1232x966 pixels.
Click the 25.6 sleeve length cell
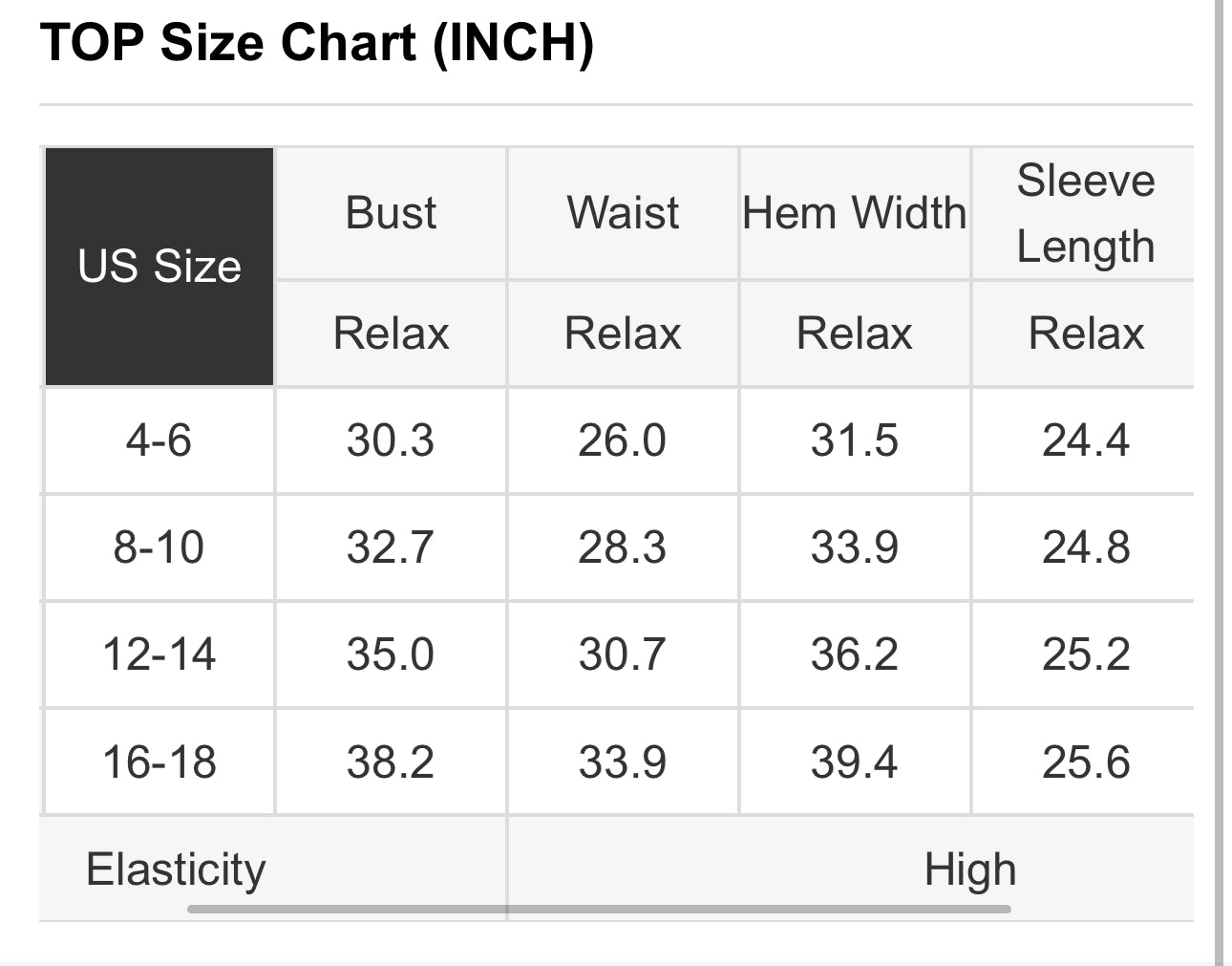pos(1085,762)
